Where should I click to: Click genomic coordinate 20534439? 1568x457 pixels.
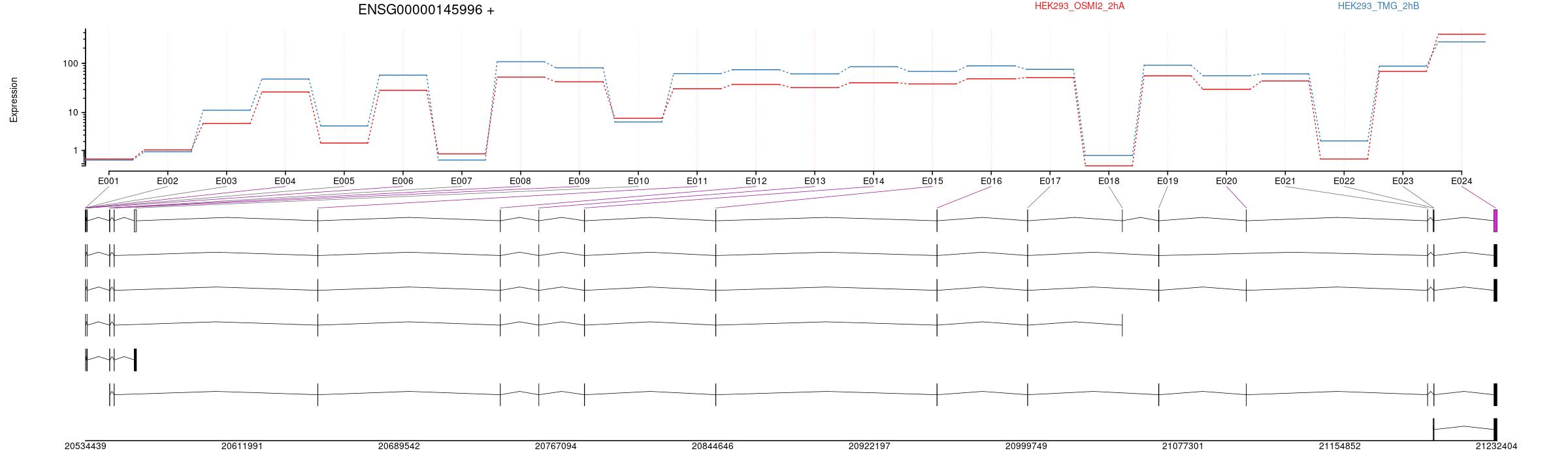point(86,447)
